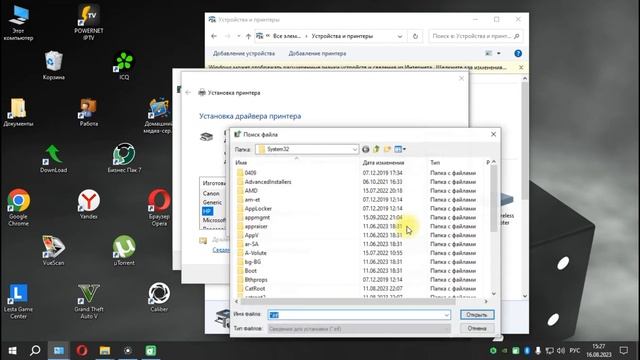Select Microsoft in manufacturer list
640x360 pixels.
pos(214,220)
